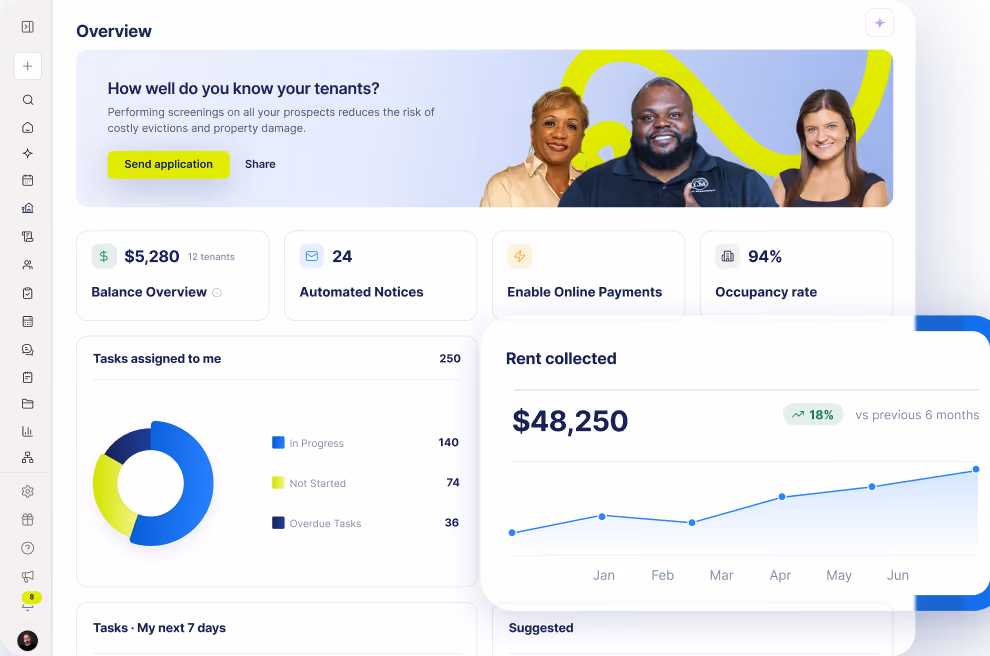Click the In Progress blue legend swatch

(x=278, y=443)
